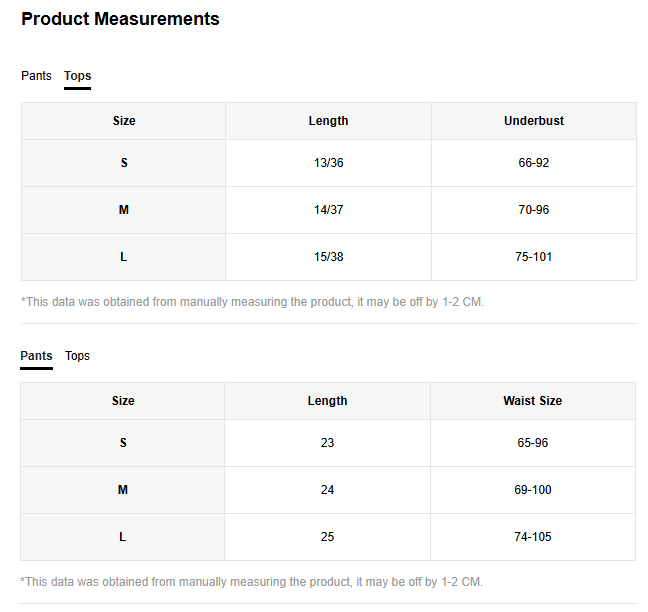Select the pants length value 23
This screenshot has width=648, height=612.
click(327, 443)
